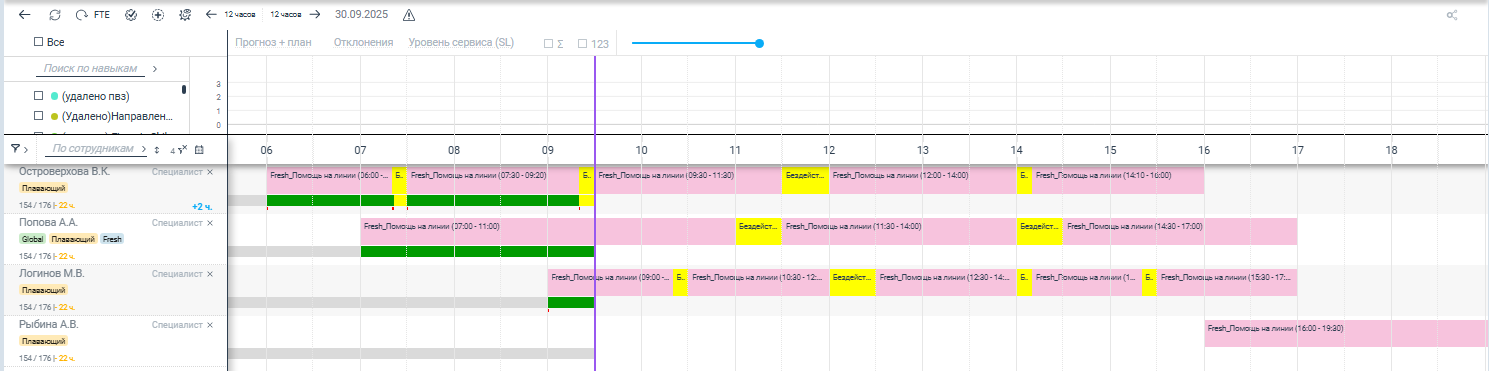This screenshot has height=371, width=1489.
Task: Clear the 4 applied filters icon
Action: [x=179, y=149]
